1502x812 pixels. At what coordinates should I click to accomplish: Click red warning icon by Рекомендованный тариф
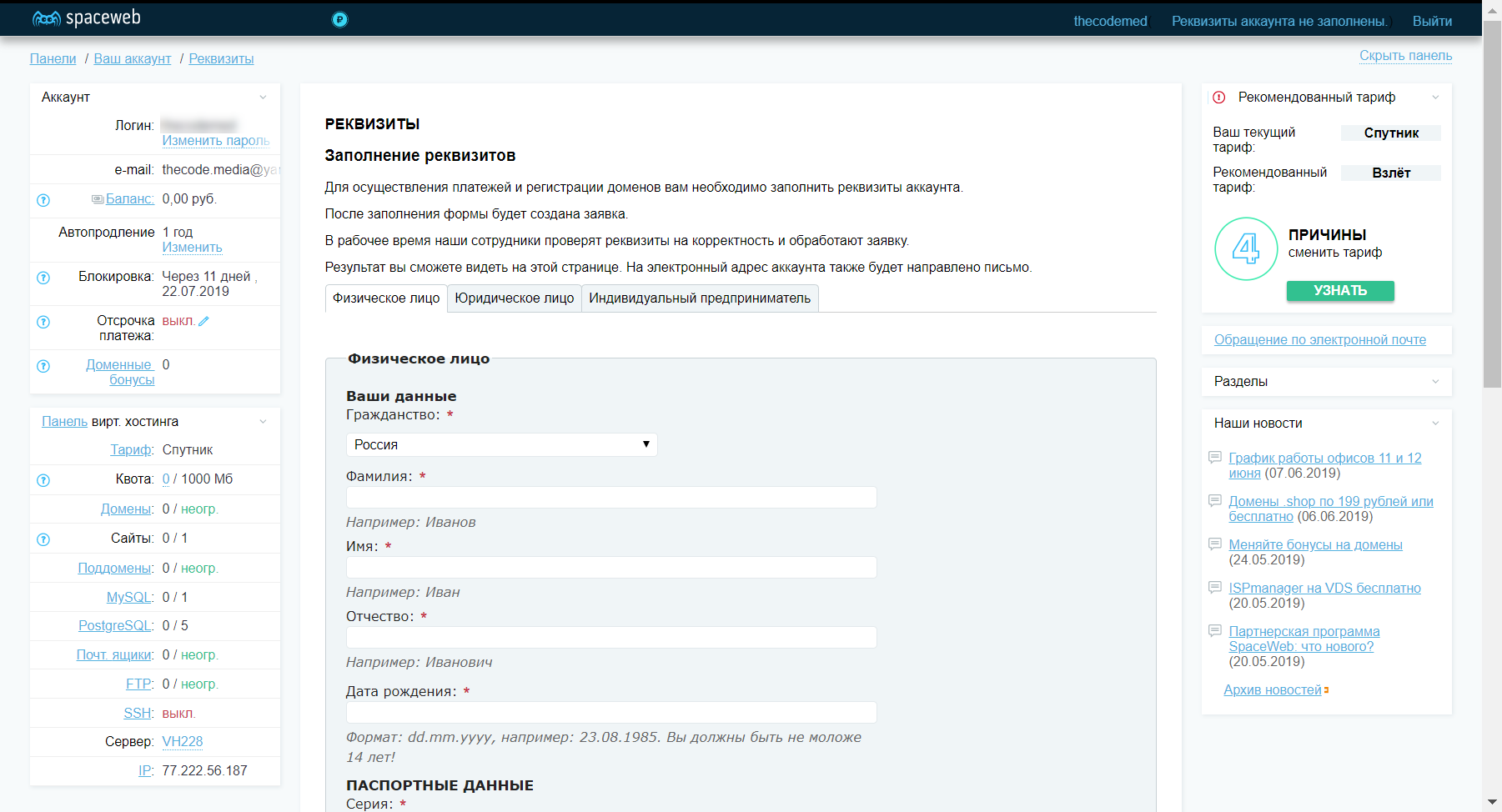(1218, 98)
